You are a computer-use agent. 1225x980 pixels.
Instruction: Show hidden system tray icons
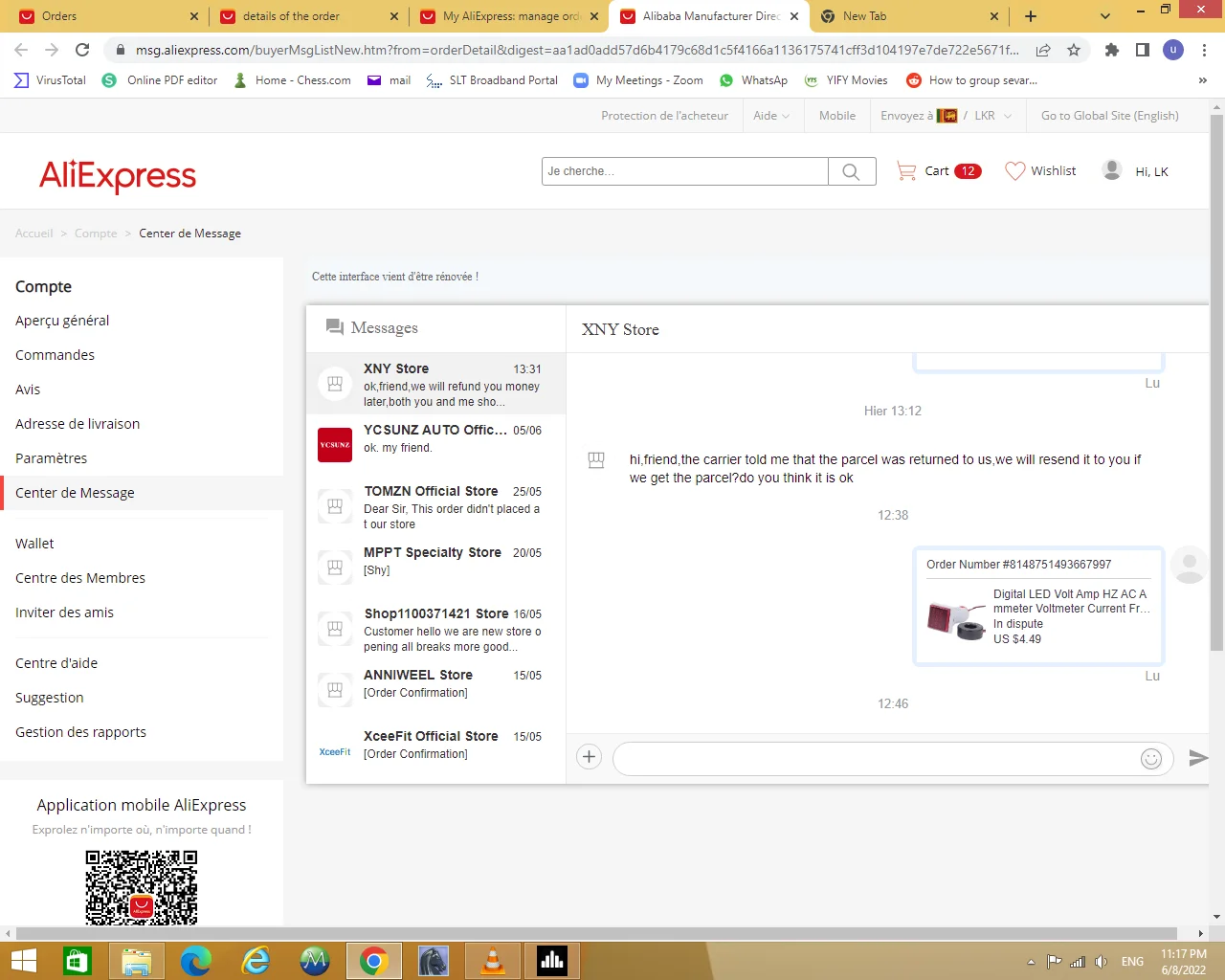(x=1031, y=962)
